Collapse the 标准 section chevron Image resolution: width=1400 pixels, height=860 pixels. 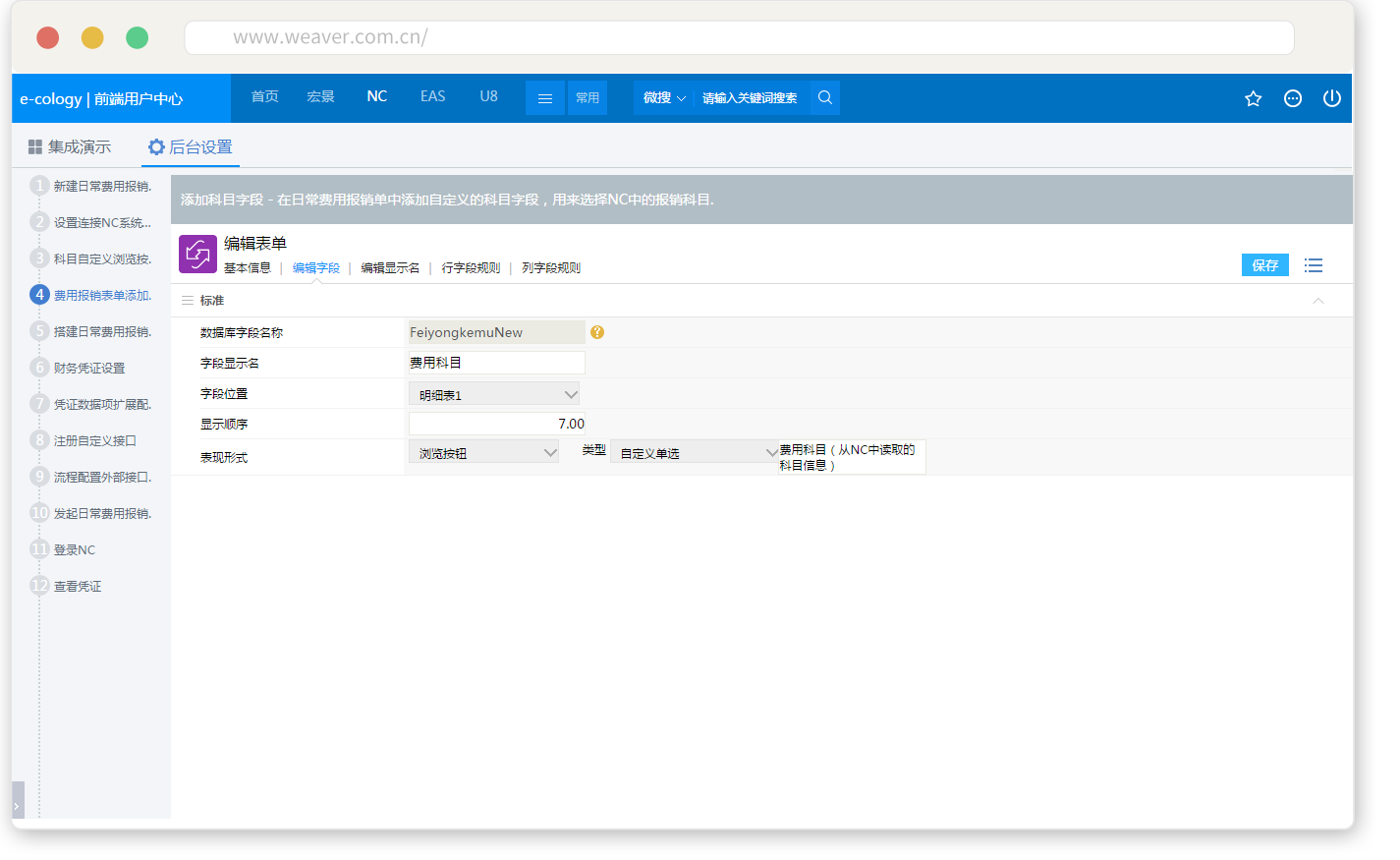(1318, 301)
